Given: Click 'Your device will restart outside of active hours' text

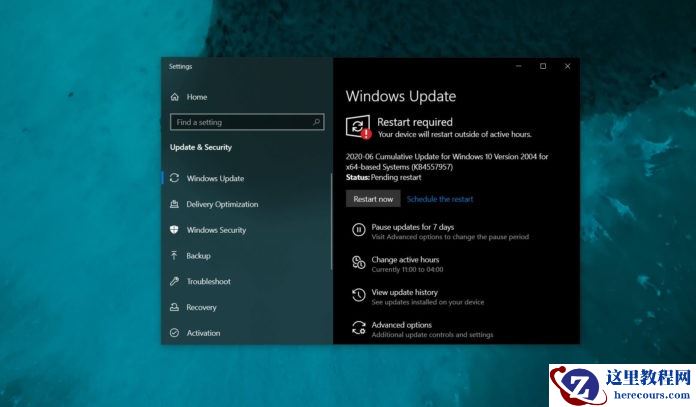Looking at the screenshot, I should click(454, 134).
